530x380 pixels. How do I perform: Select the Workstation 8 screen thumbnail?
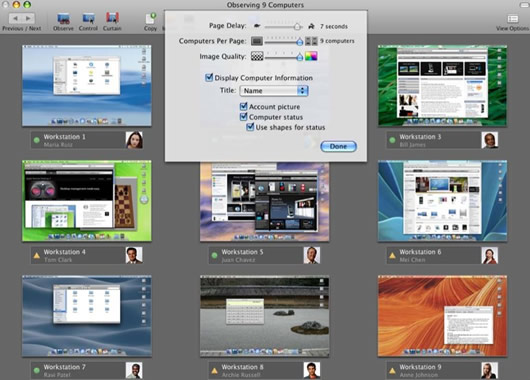pos(264,316)
